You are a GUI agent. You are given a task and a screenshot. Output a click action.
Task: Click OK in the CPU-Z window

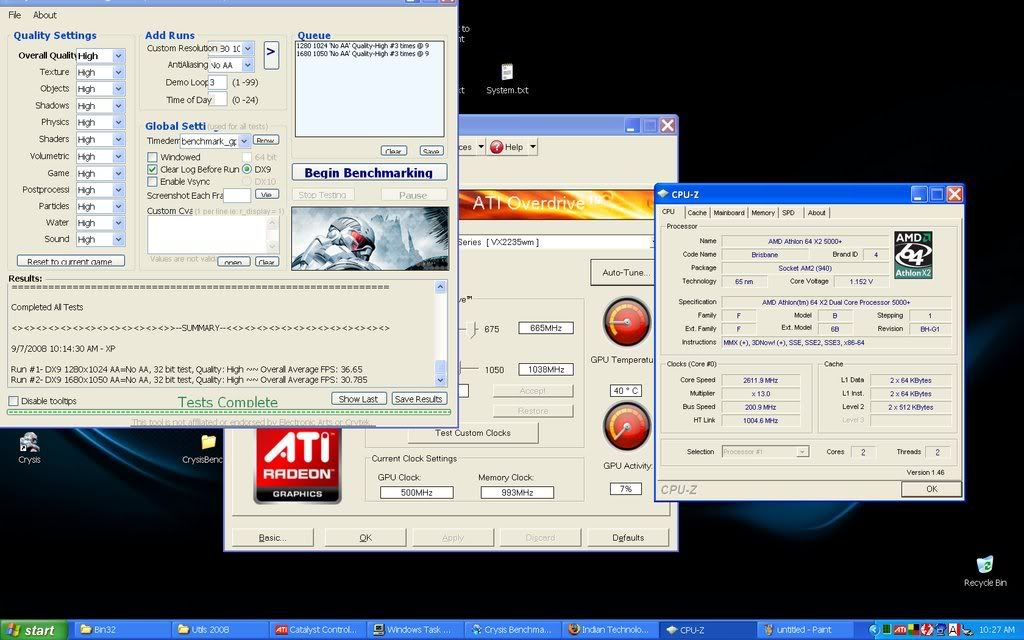tap(931, 488)
